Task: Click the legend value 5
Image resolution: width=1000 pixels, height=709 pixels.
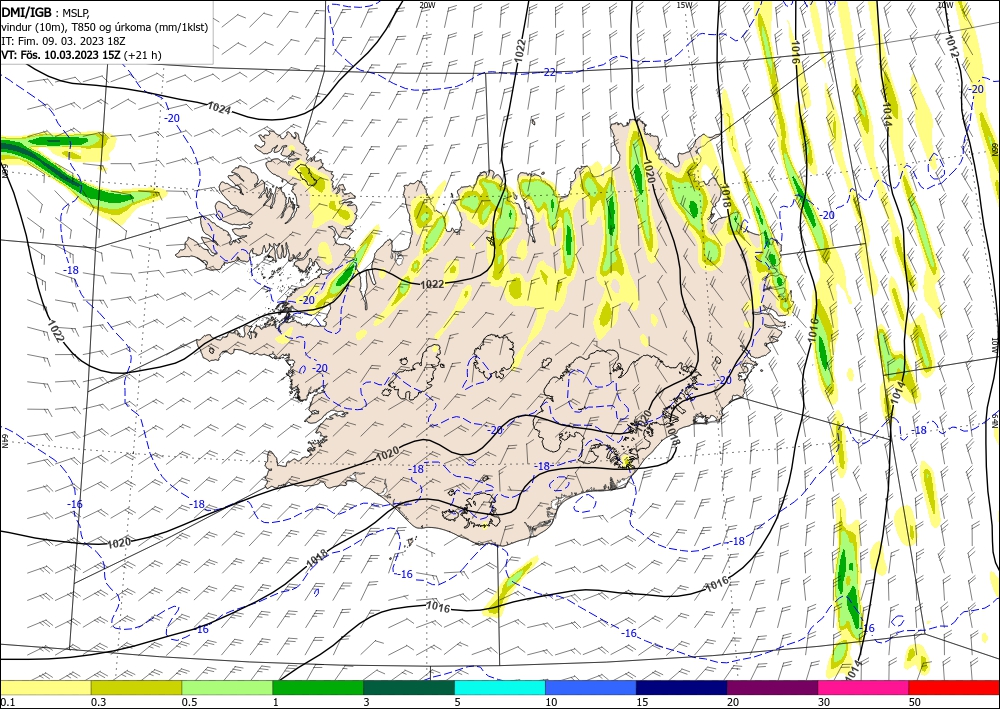Action: tap(457, 702)
